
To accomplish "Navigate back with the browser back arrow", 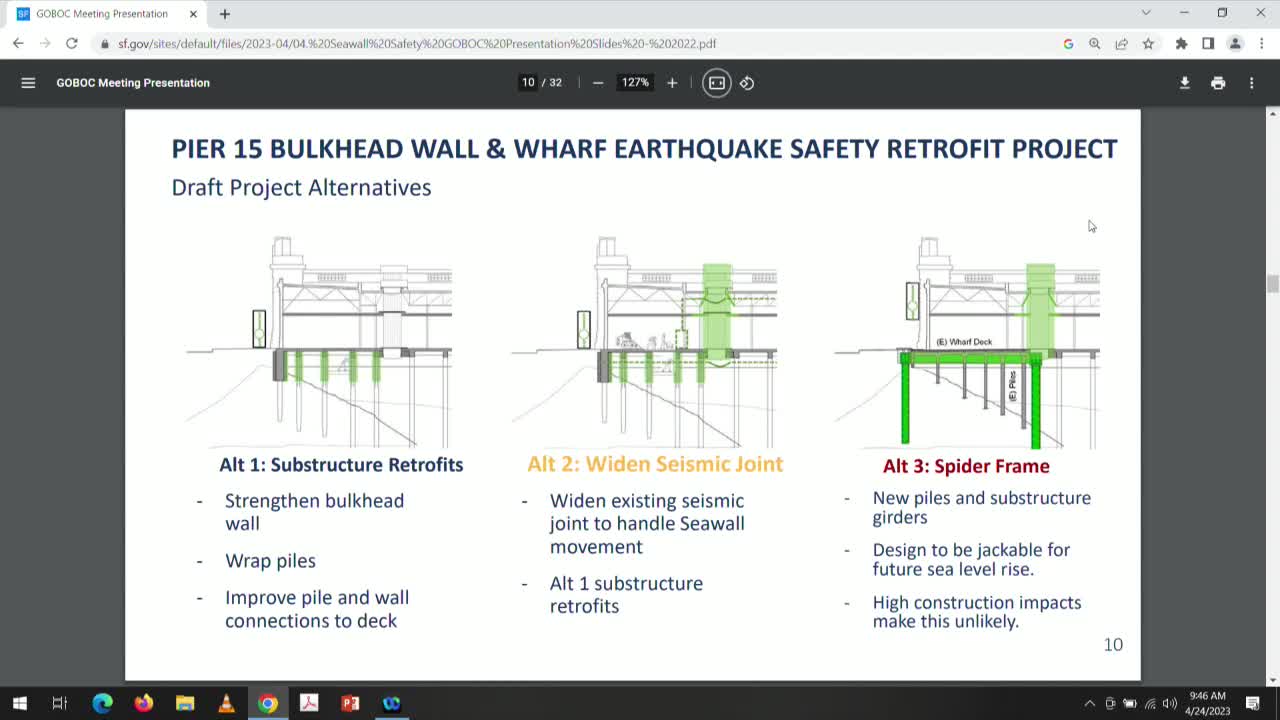I will tap(17, 43).
